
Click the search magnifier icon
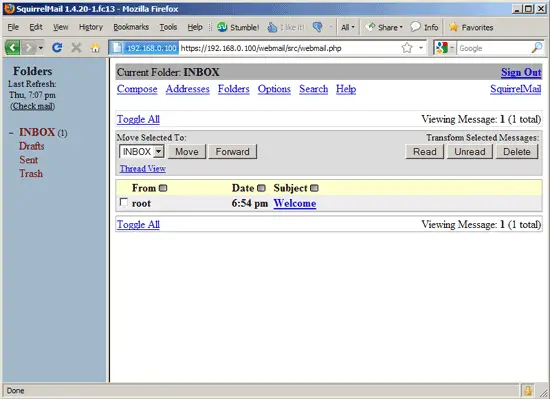[x=537, y=48]
